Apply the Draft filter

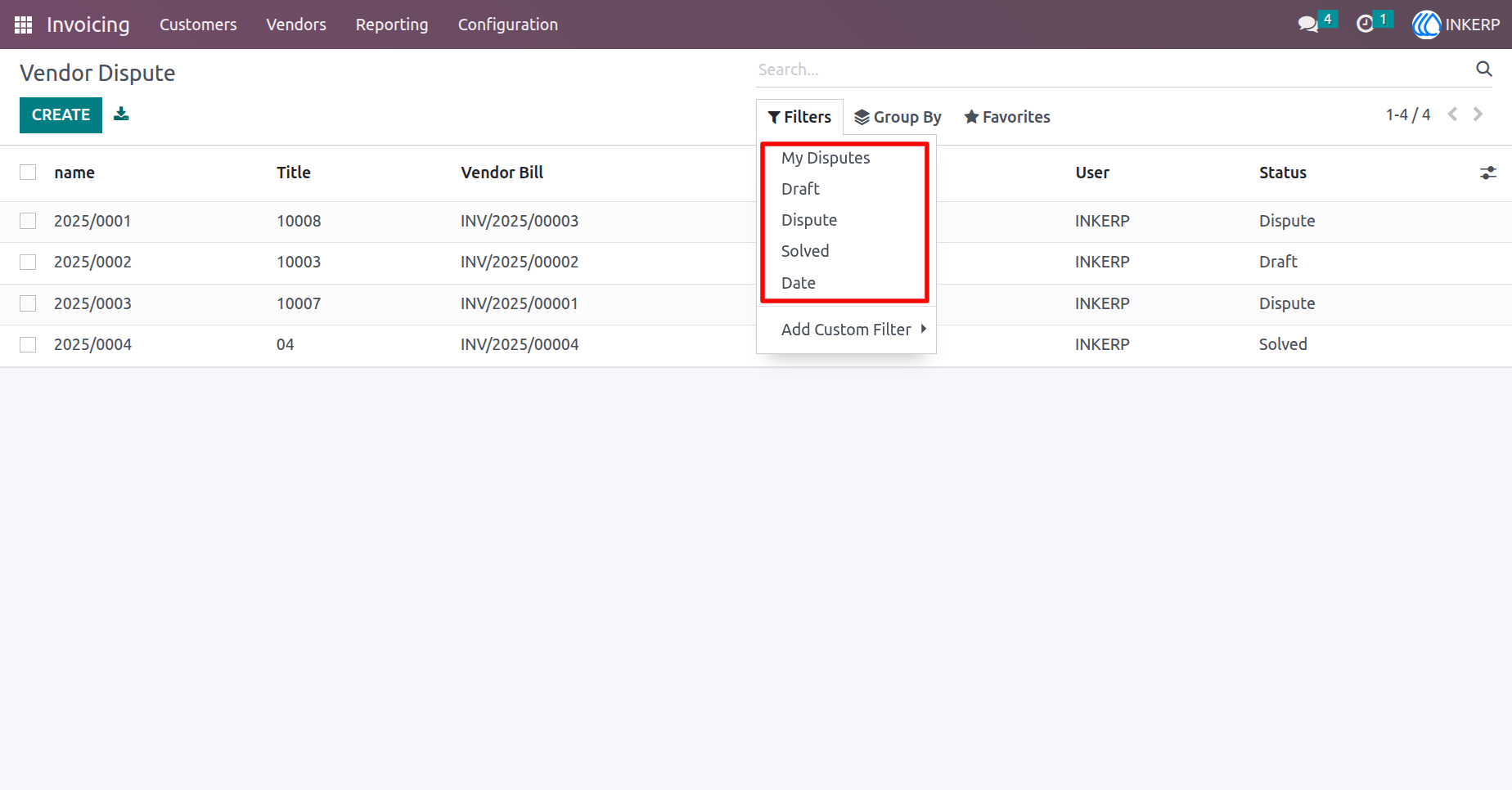[x=800, y=189]
